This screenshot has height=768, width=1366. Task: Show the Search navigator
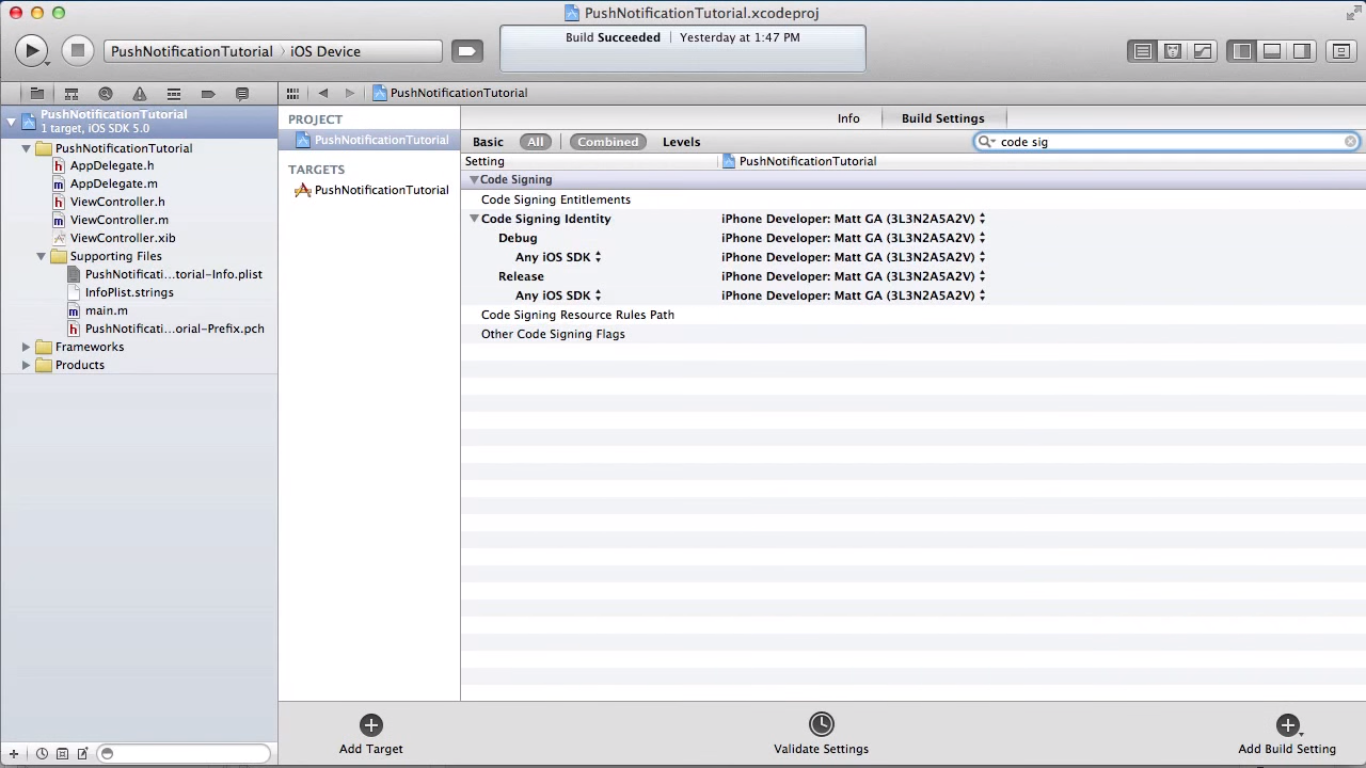pos(105,93)
